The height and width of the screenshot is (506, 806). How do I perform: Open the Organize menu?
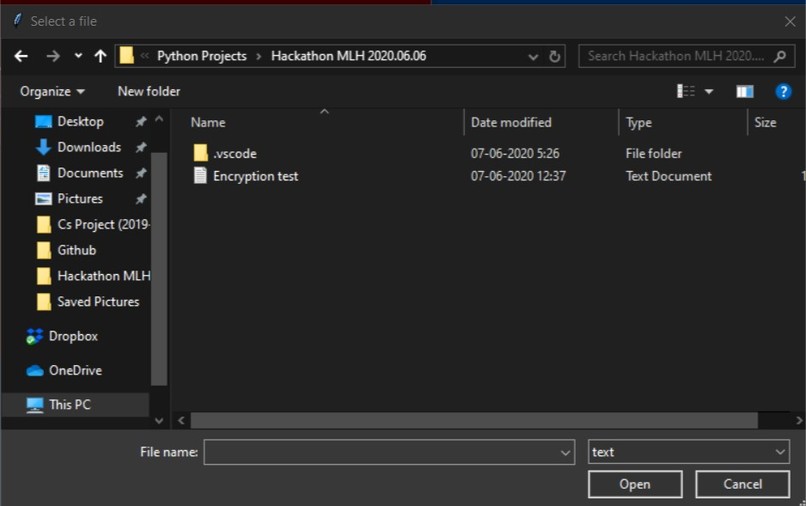pyautogui.click(x=52, y=92)
